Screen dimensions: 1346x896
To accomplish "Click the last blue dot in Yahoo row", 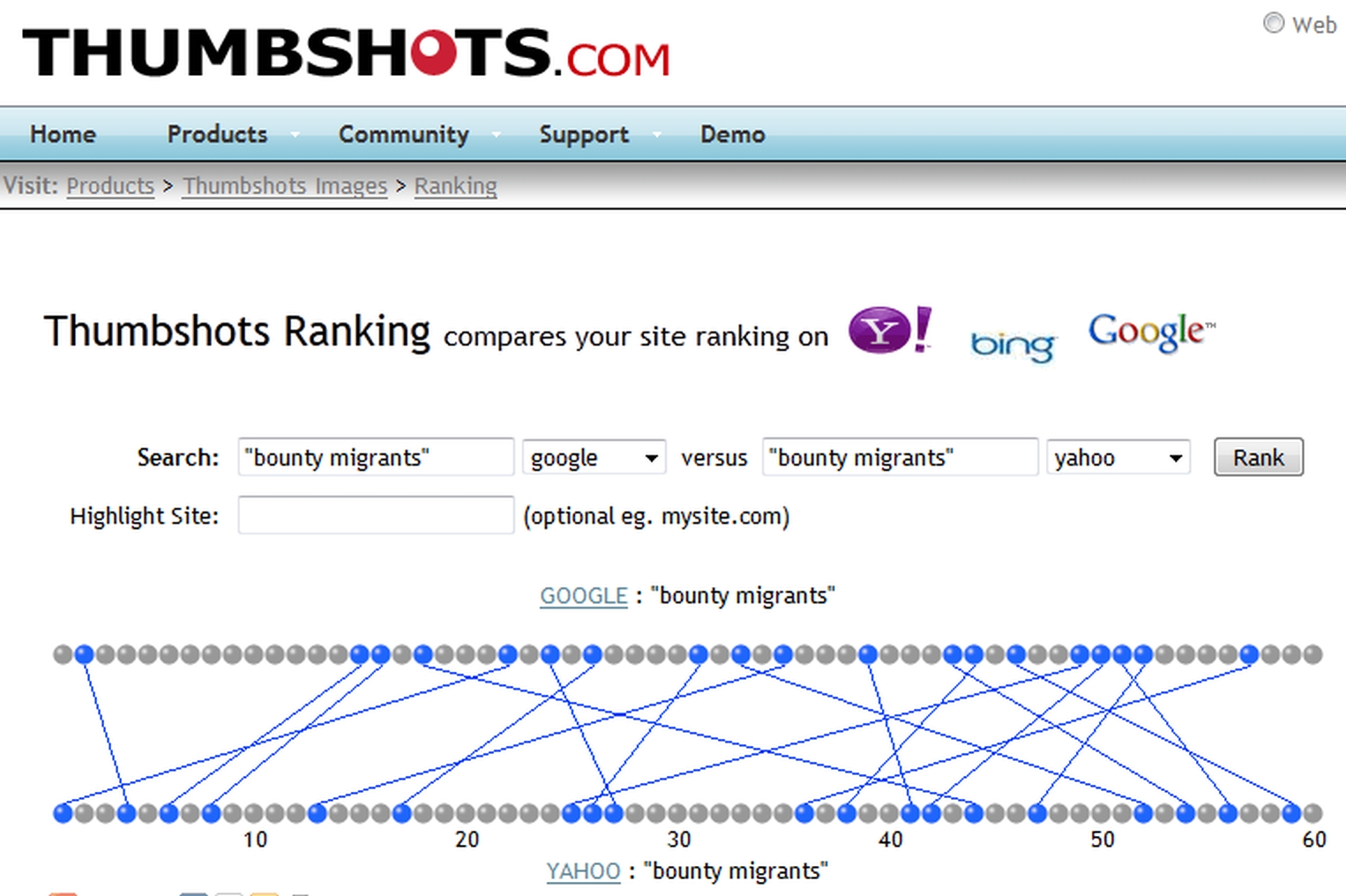I will tap(1291, 813).
